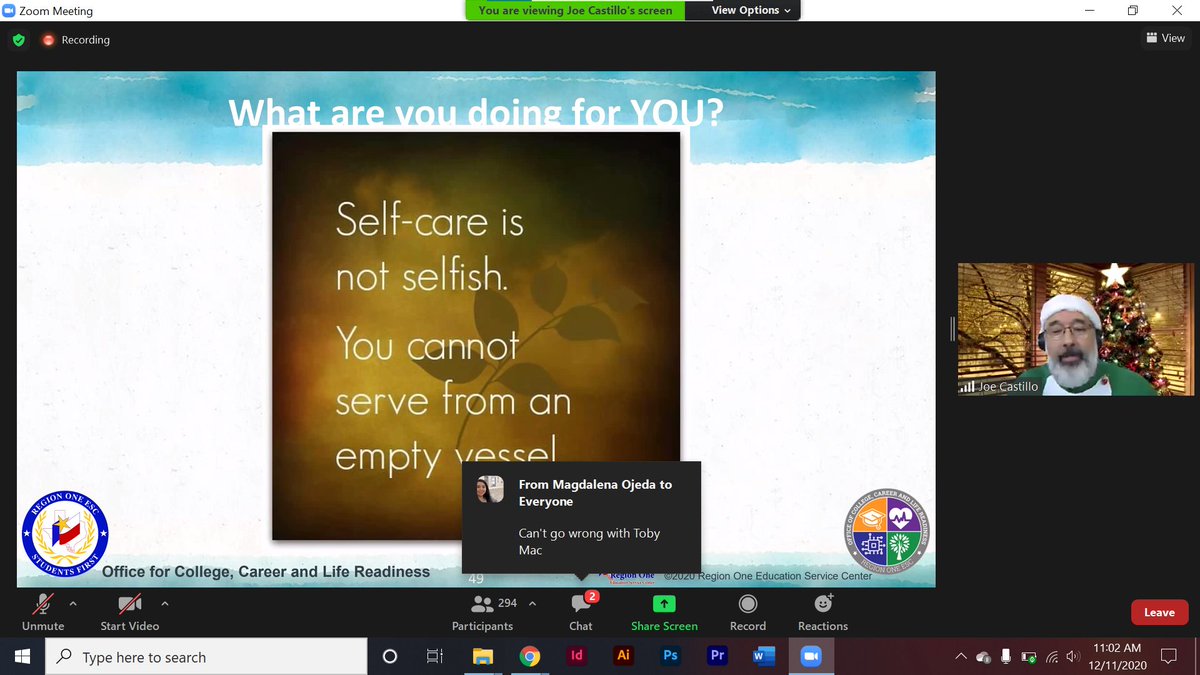Select Joe Castillo's video thumbnail

tap(1076, 329)
